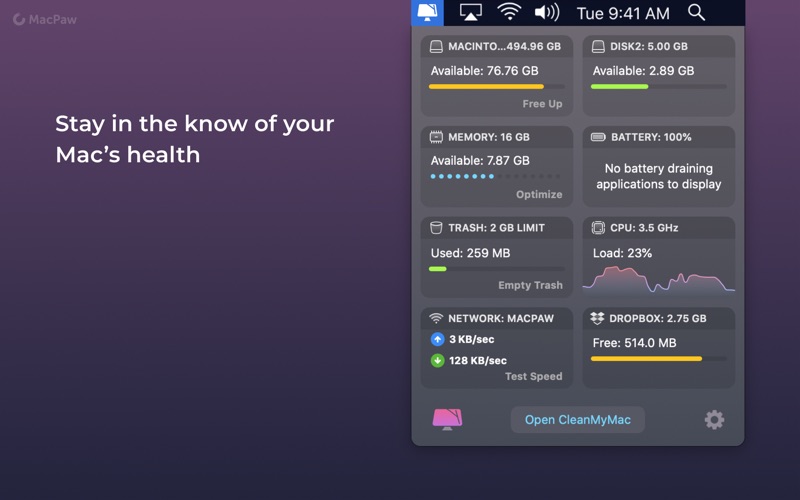Click Free Up on Macintosh disk
800x500 pixels.
coord(542,104)
